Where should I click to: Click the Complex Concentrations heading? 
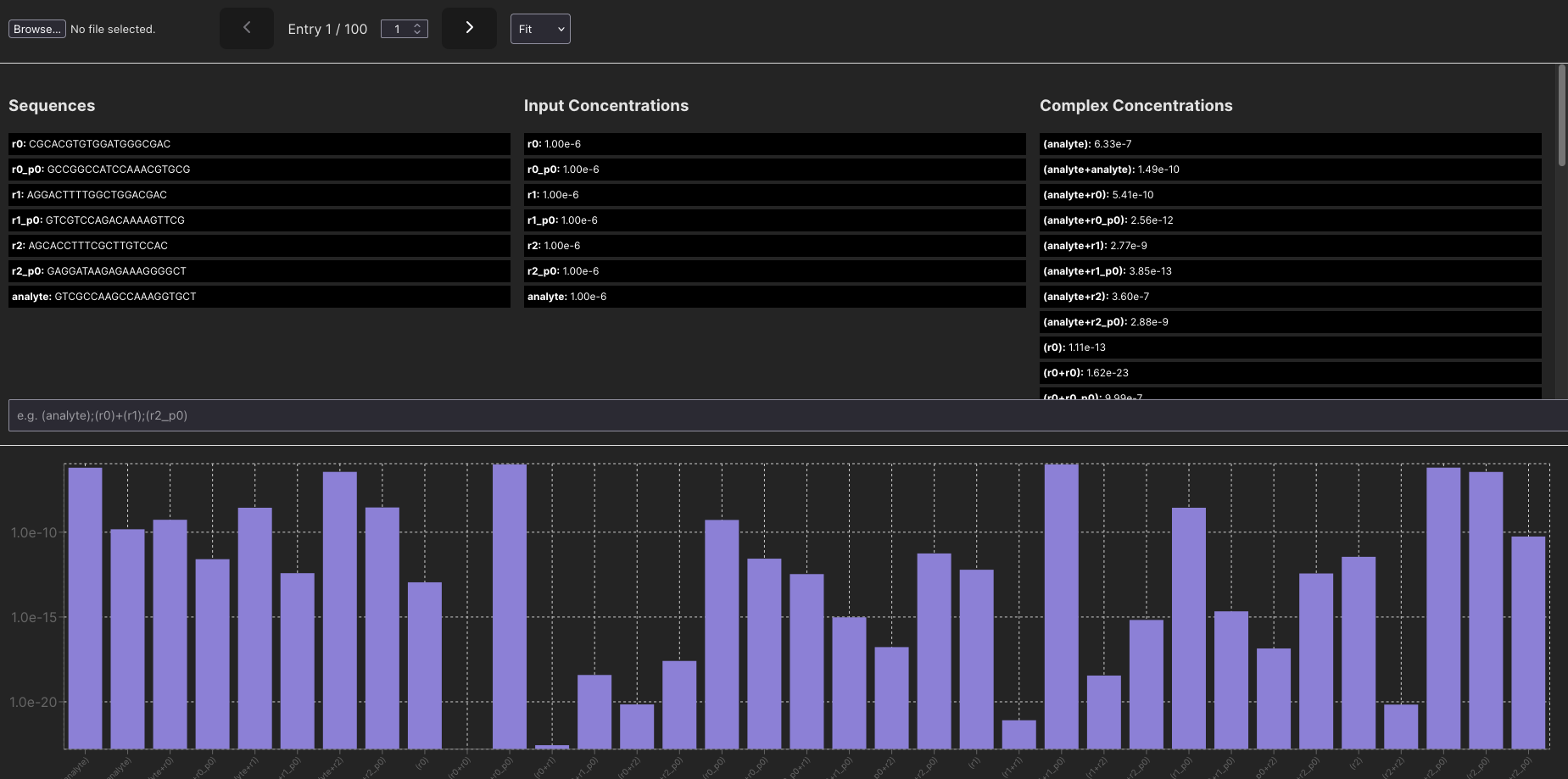coord(1136,105)
